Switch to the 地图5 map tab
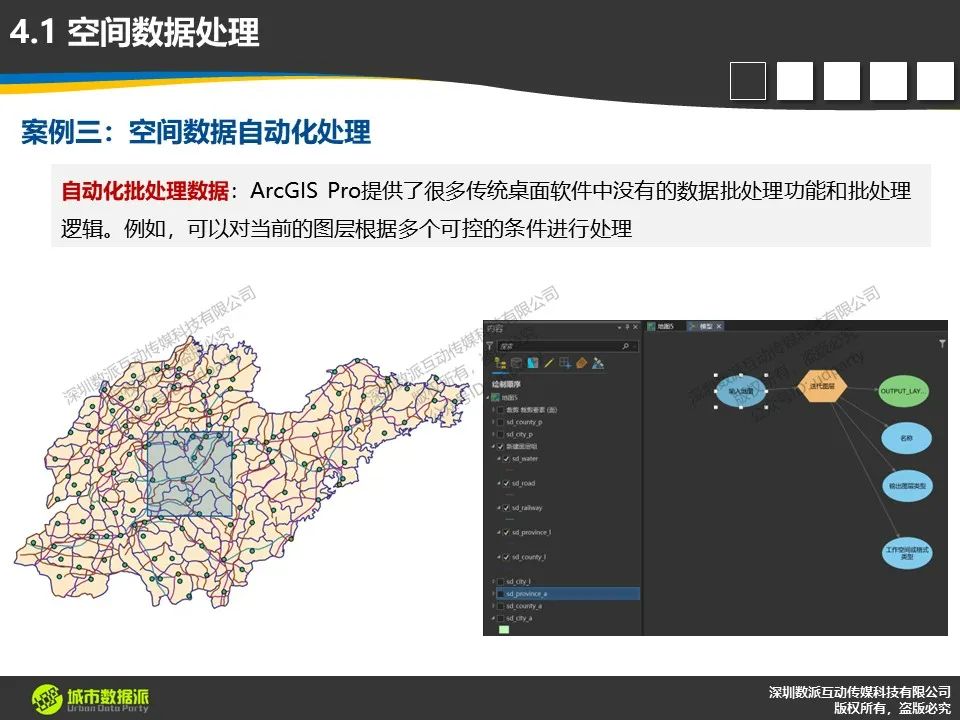Image resolution: width=960 pixels, height=720 pixels. [661, 326]
